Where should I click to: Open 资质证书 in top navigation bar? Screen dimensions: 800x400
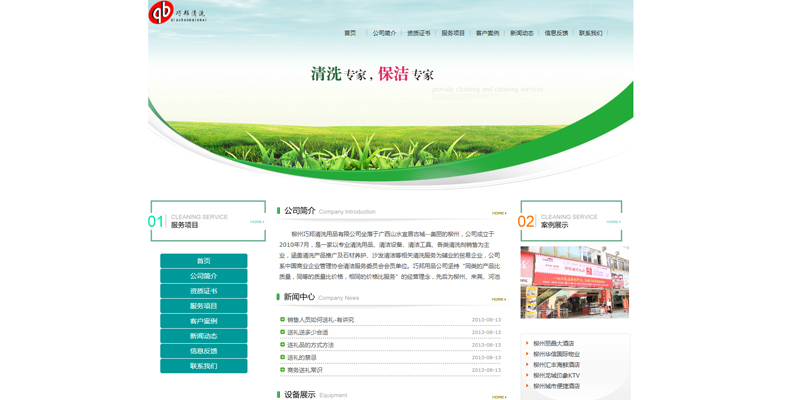(418, 33)
